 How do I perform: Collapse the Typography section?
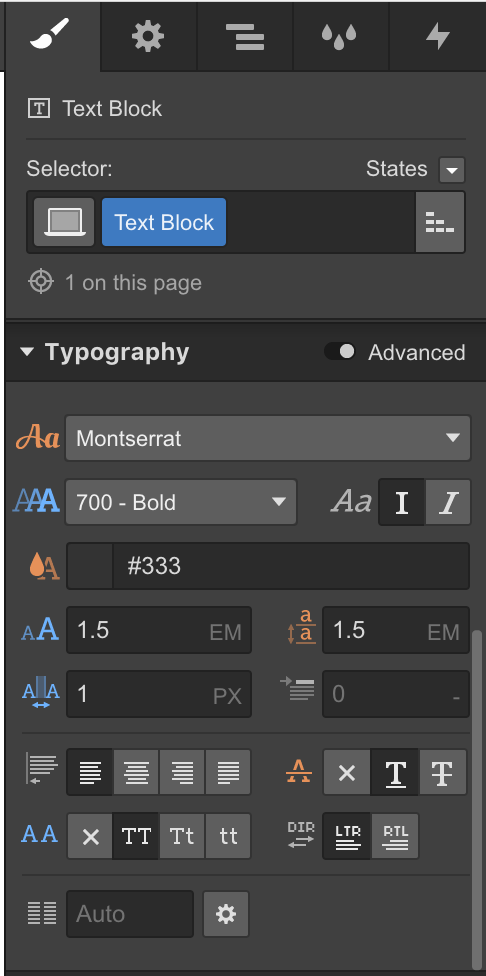[x=27, y=352]
